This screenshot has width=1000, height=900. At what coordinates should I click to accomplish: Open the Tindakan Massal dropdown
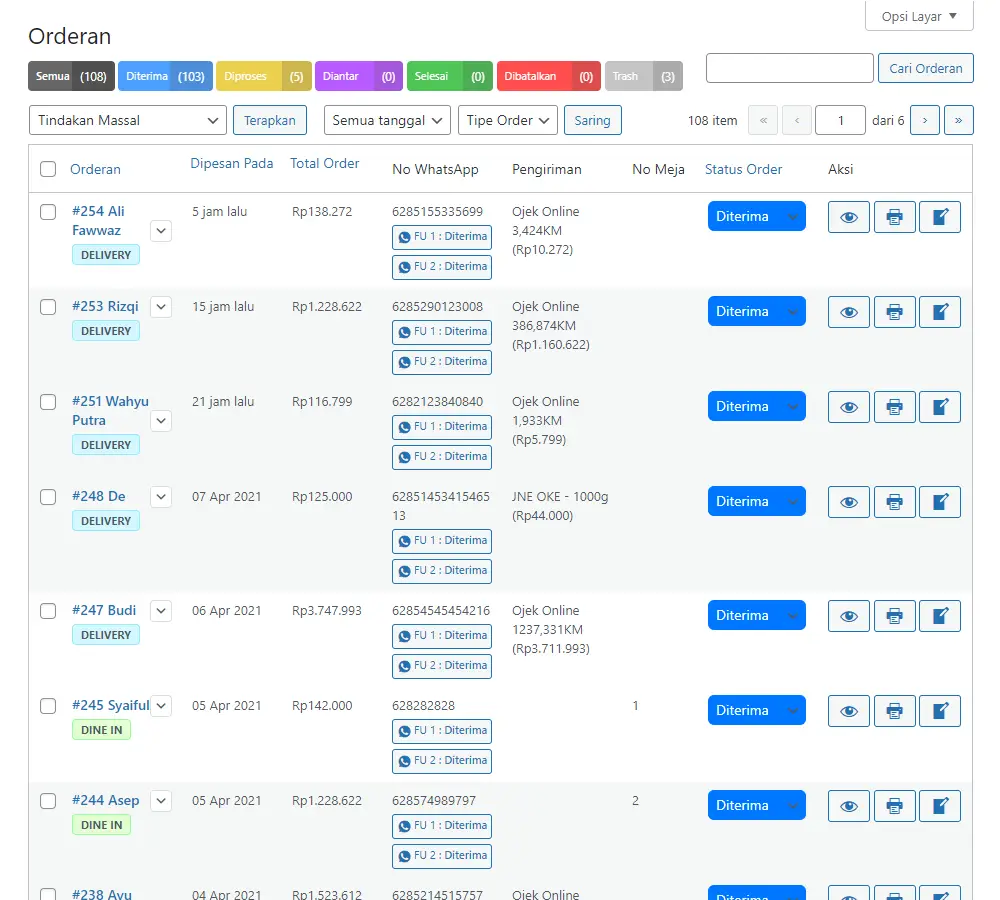tap(128, 120)
